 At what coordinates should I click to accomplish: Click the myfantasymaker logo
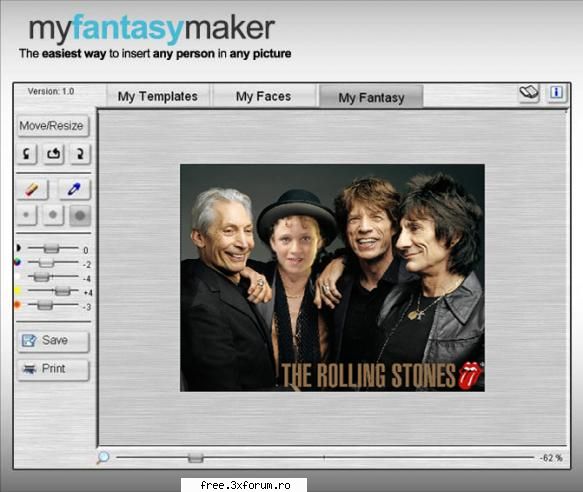click(x=152, y=29)
